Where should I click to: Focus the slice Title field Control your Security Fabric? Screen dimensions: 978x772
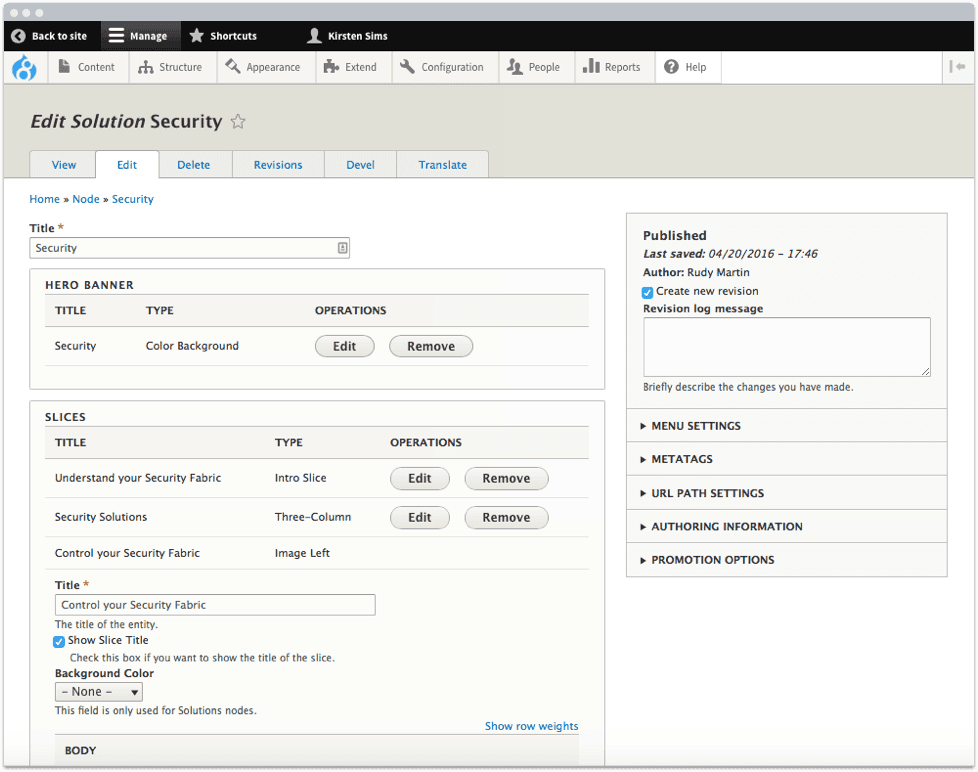(x=215, y=606)
